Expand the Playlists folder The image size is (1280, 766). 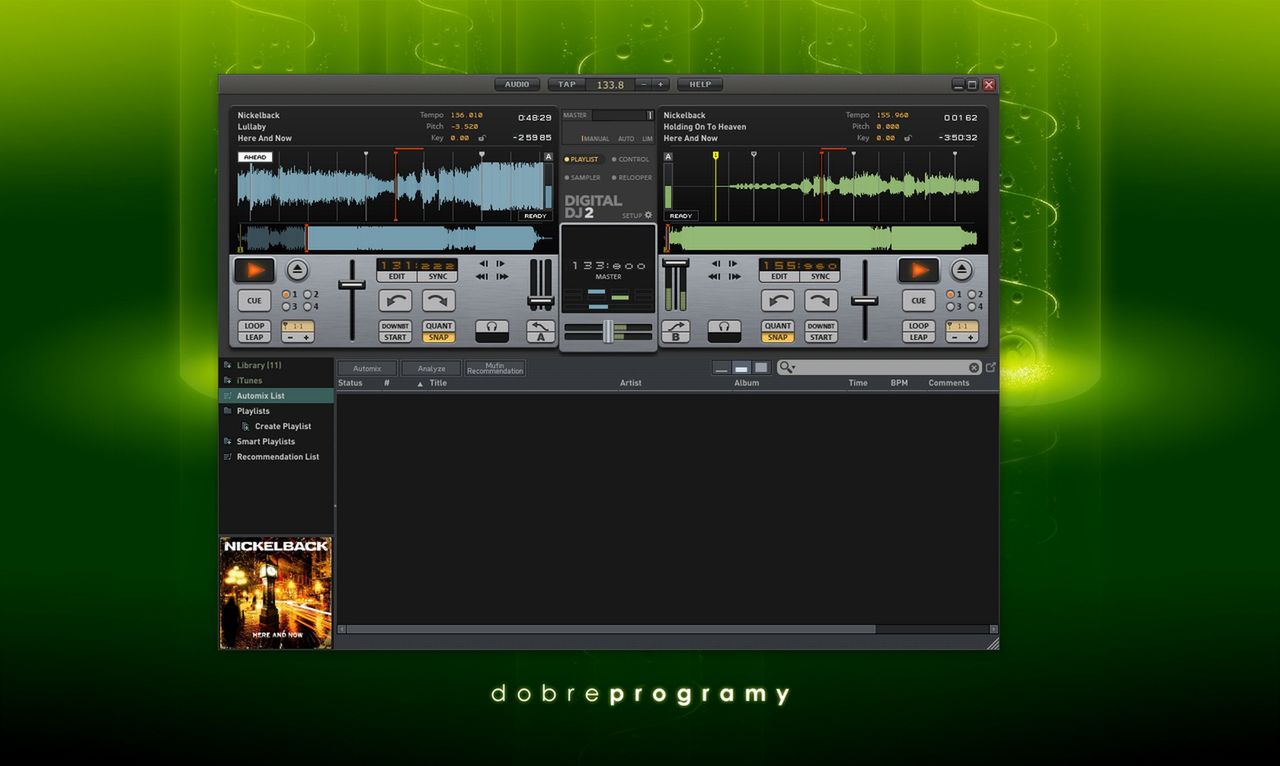228,411
